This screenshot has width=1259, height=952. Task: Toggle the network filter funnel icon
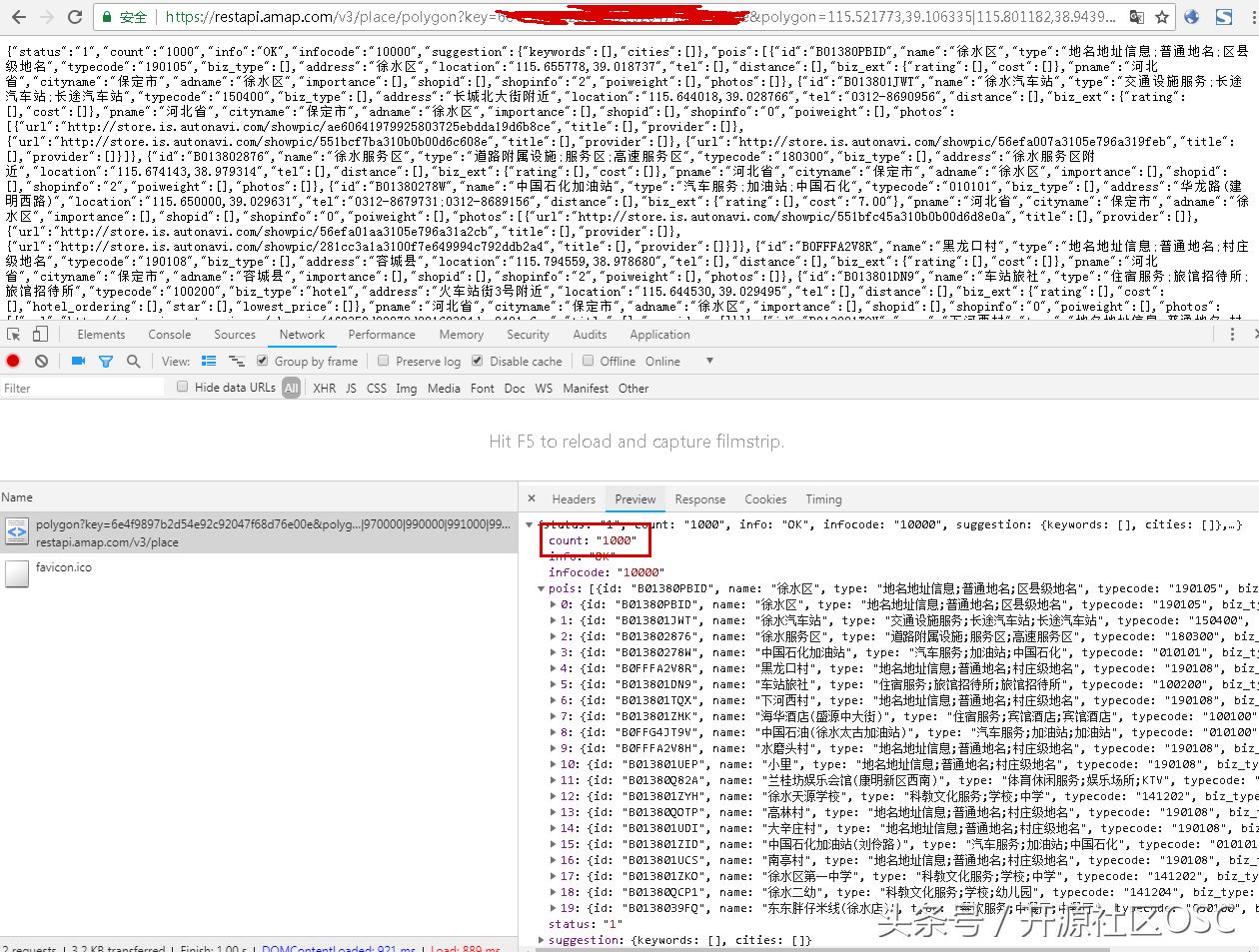pyautogui.click(x=106, y=361)
